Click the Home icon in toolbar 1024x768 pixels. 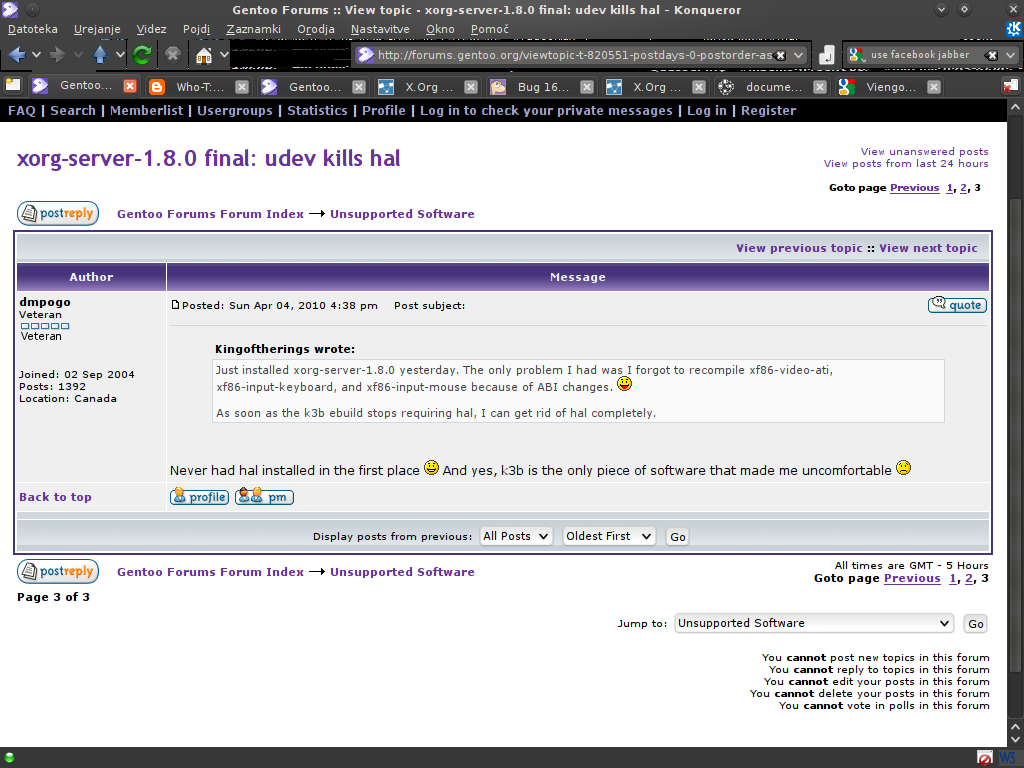pyautogui.click(x=204, y=54)
